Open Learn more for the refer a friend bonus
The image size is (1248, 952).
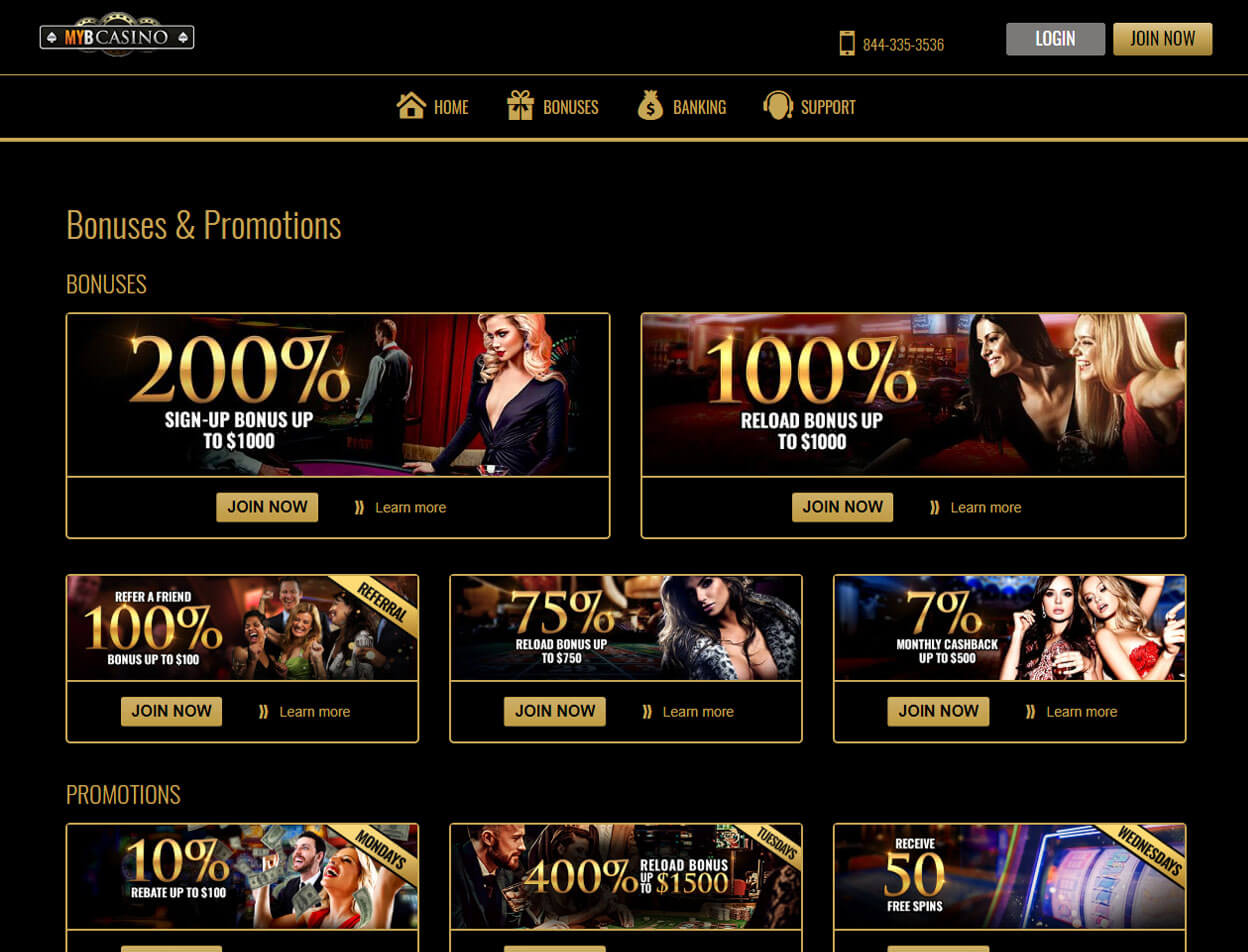pyautogui.click(x=314, y=712)
